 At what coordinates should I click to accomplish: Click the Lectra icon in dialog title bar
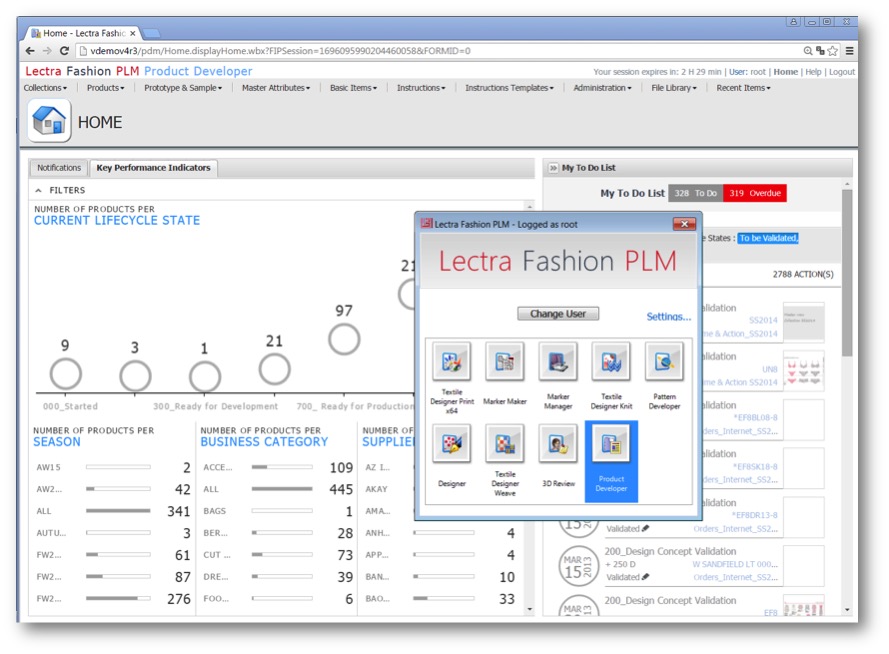[426, 224]
